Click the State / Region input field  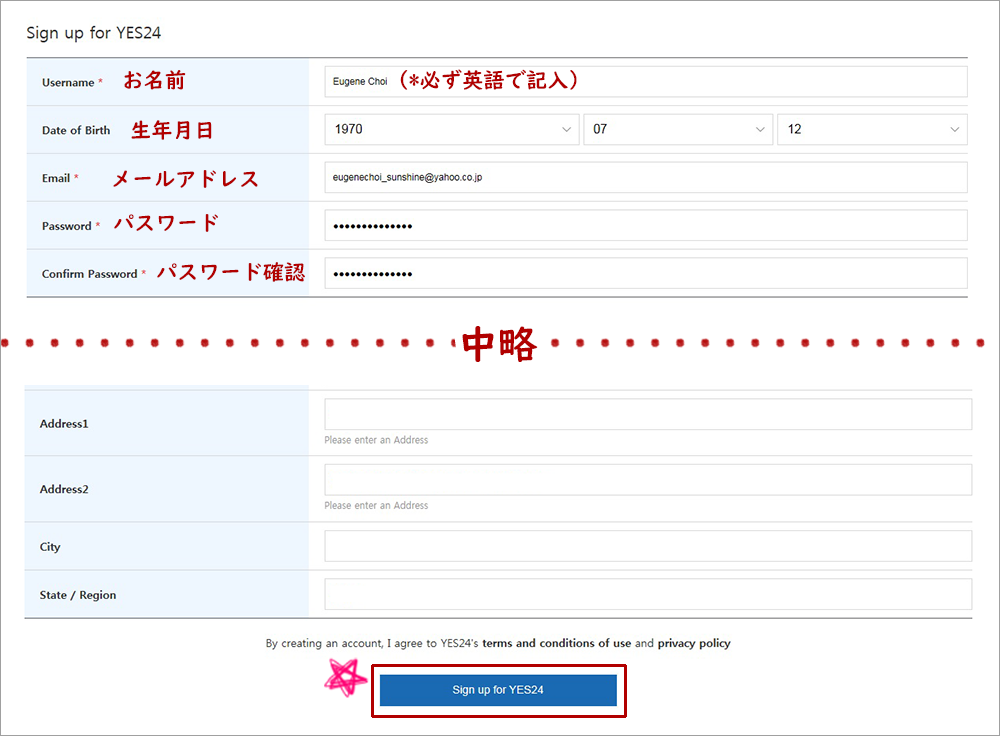click(x=648, y=594)
